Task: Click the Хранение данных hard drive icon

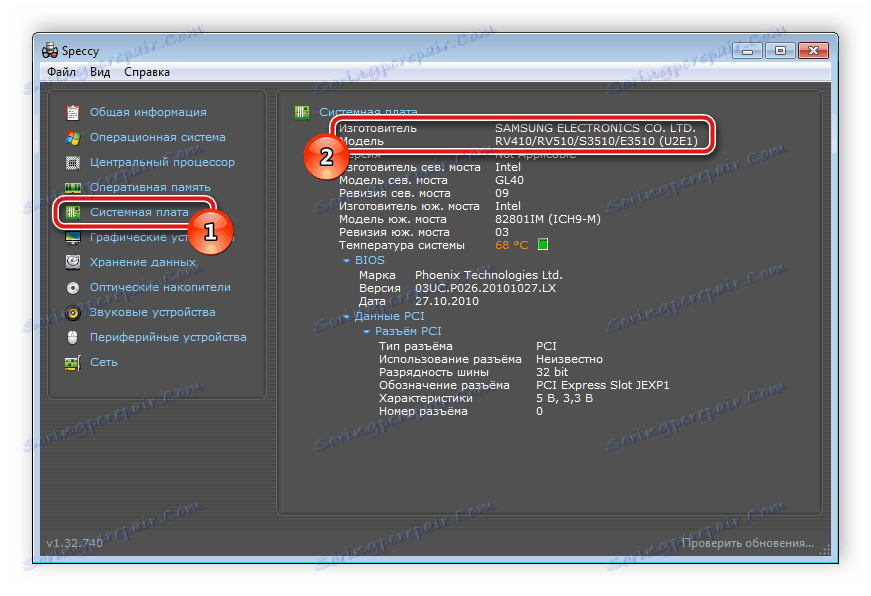Action: pos(73,262)
